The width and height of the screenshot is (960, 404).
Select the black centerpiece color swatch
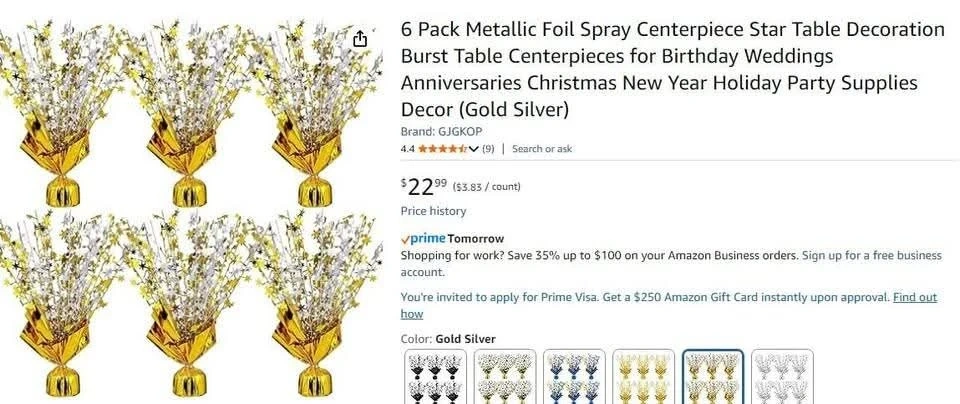tap(436, 376)
